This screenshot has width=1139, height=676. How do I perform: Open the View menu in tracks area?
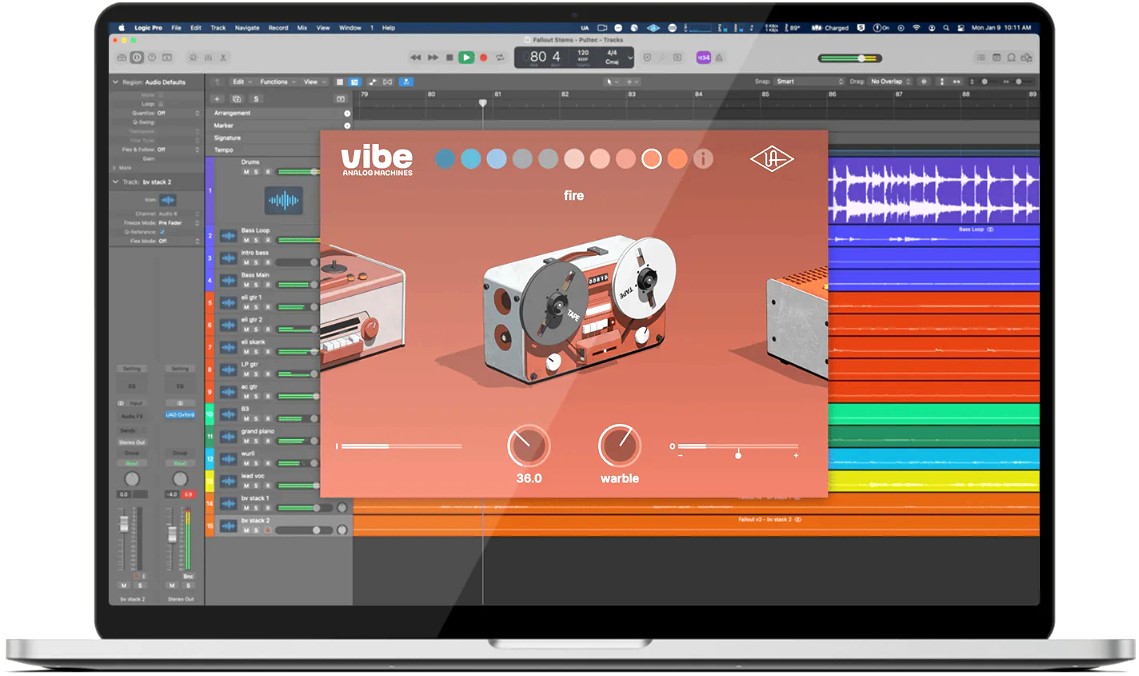coord(314,82)
